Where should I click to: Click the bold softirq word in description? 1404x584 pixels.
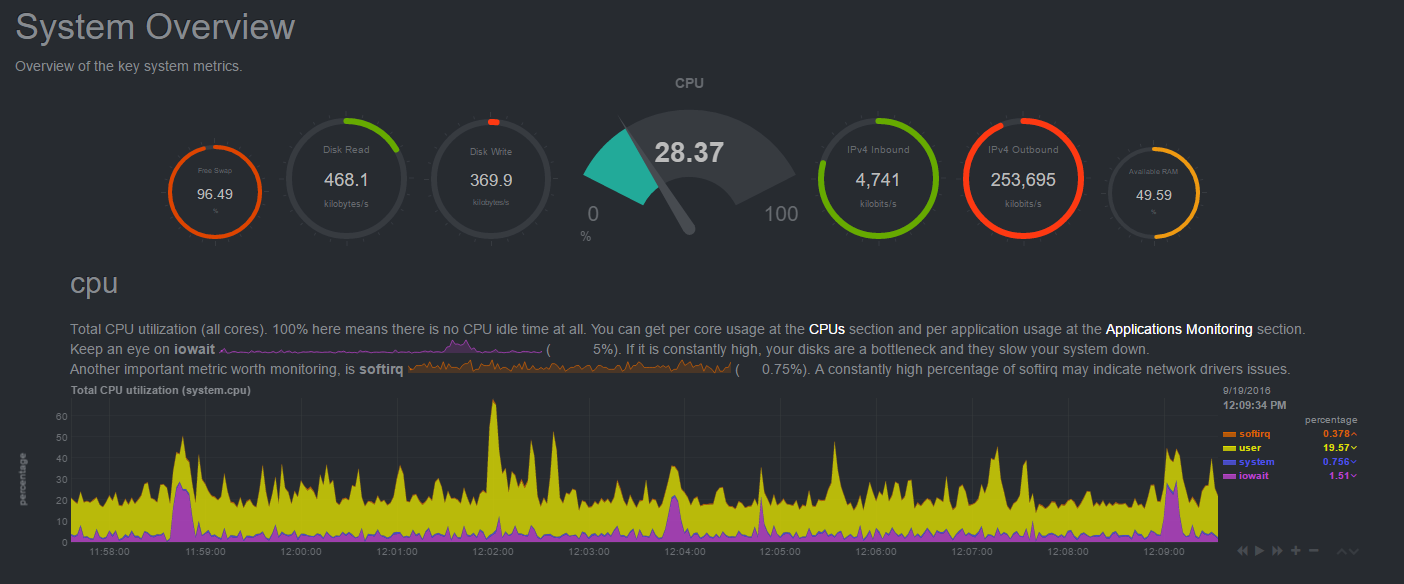[x=381, y=369]
